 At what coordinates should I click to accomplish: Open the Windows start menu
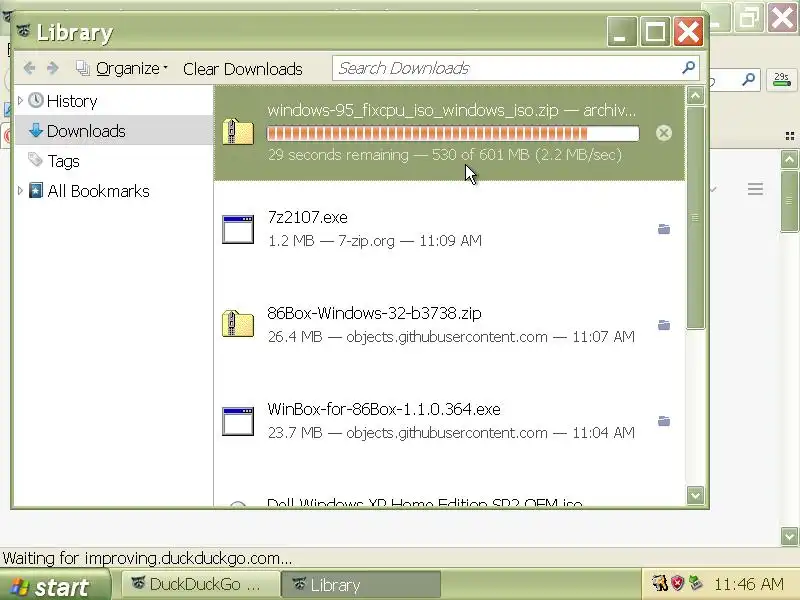coord(54,585)
